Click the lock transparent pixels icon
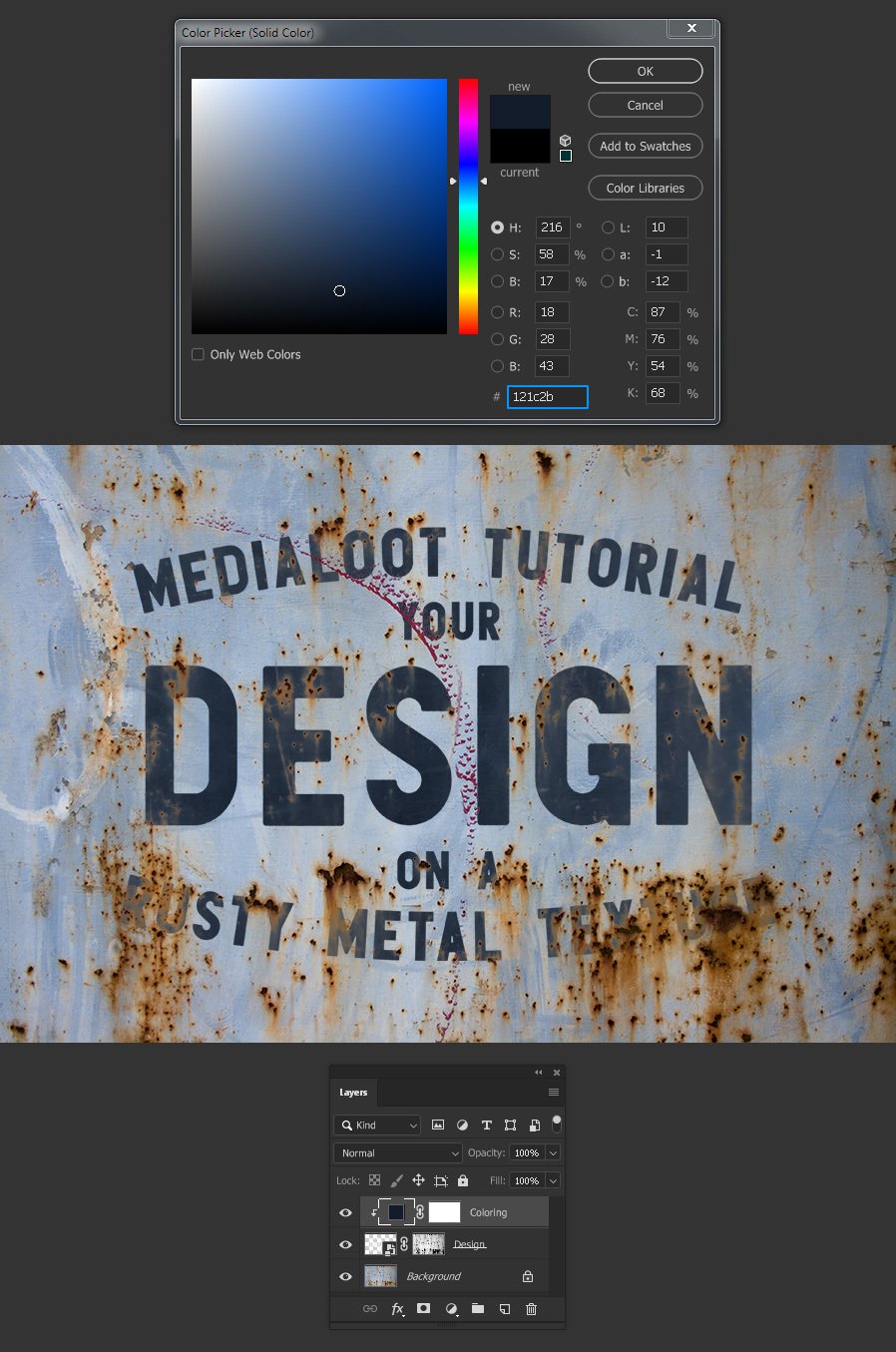Viewport: 896px width, 1352px height. (375, 1180)
